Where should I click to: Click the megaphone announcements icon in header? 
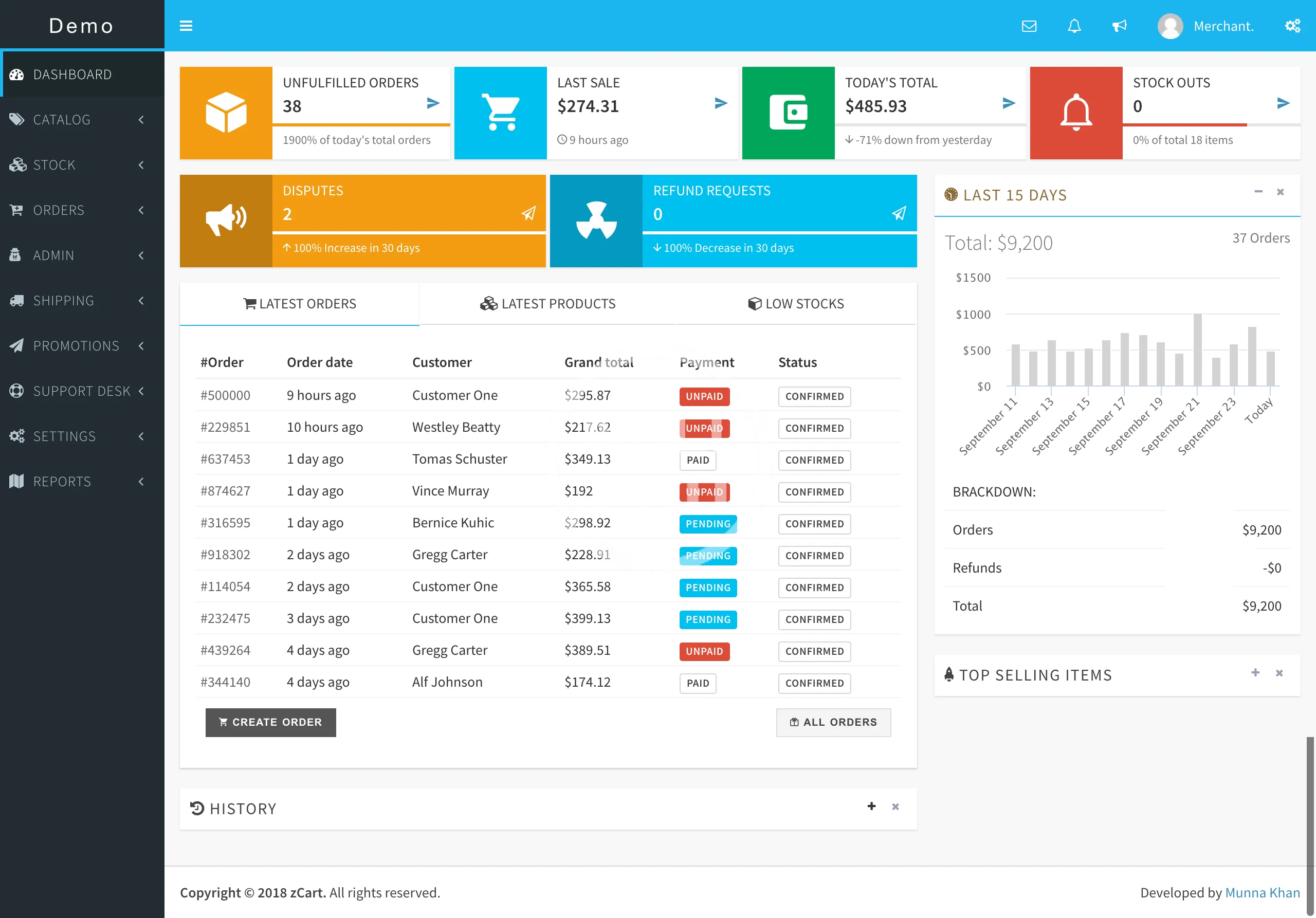tap(1119, 26)
